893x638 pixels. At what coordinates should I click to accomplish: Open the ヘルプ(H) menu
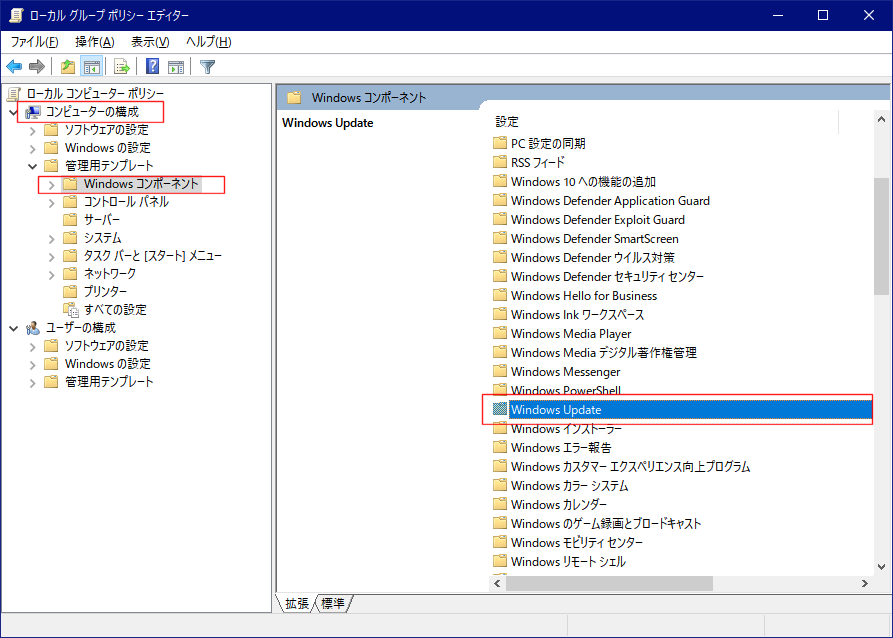pyautogui.click(x=208, y=42)
